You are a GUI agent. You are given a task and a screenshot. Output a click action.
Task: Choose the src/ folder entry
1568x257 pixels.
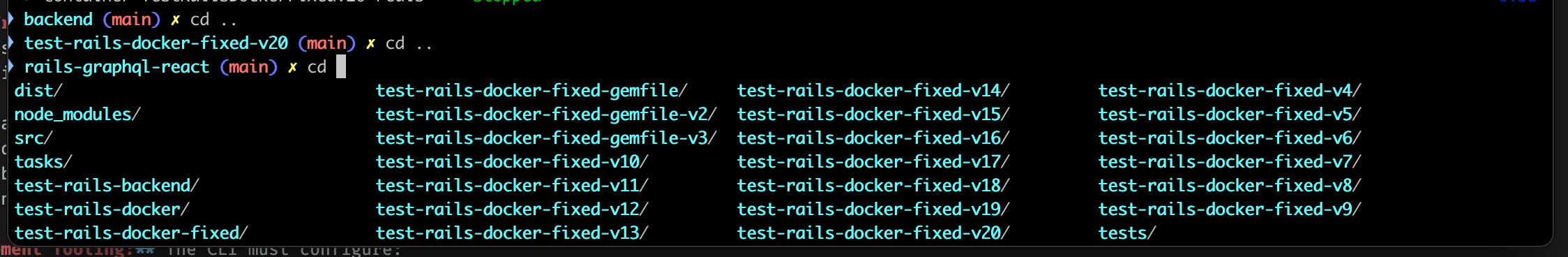33,138
